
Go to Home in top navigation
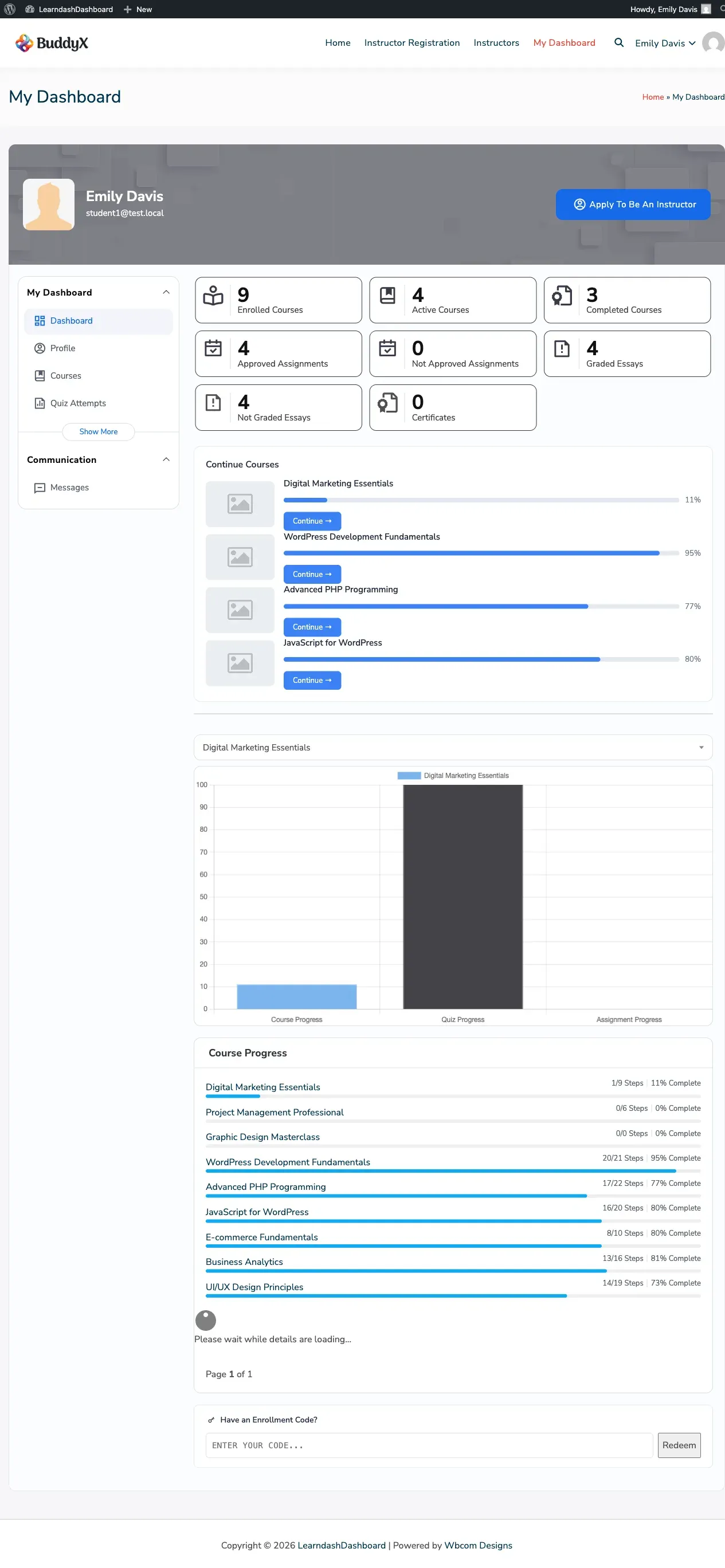(x=337, y=42)
